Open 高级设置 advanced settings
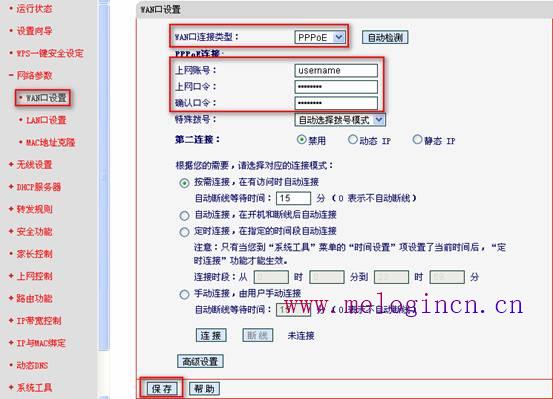 (200, 361)
